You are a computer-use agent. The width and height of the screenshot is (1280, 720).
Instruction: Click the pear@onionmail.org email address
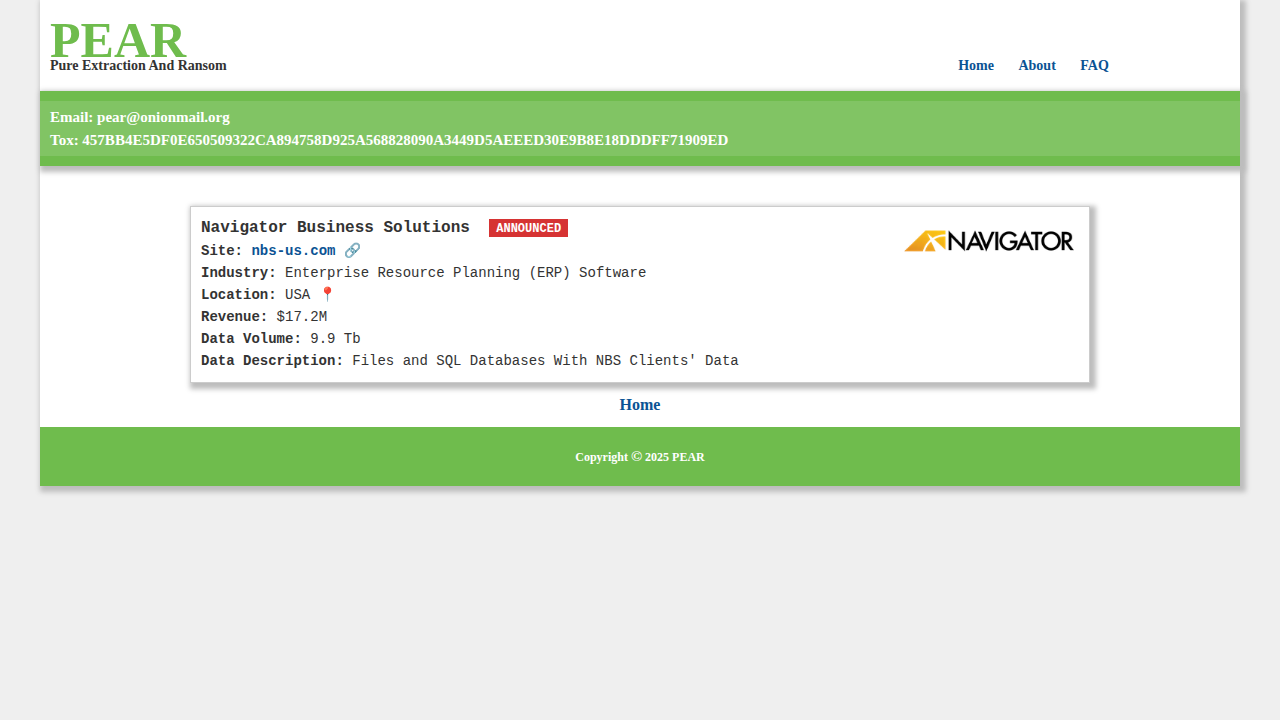163,117
